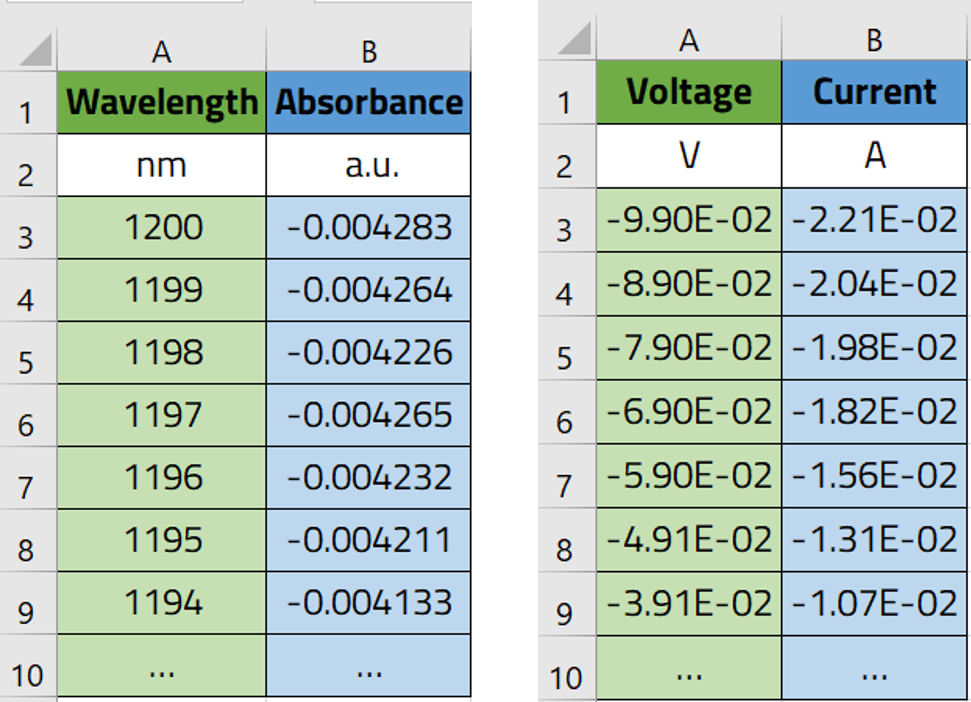Select the nm units cell
The image size is (971, 702).
(162, 164)
